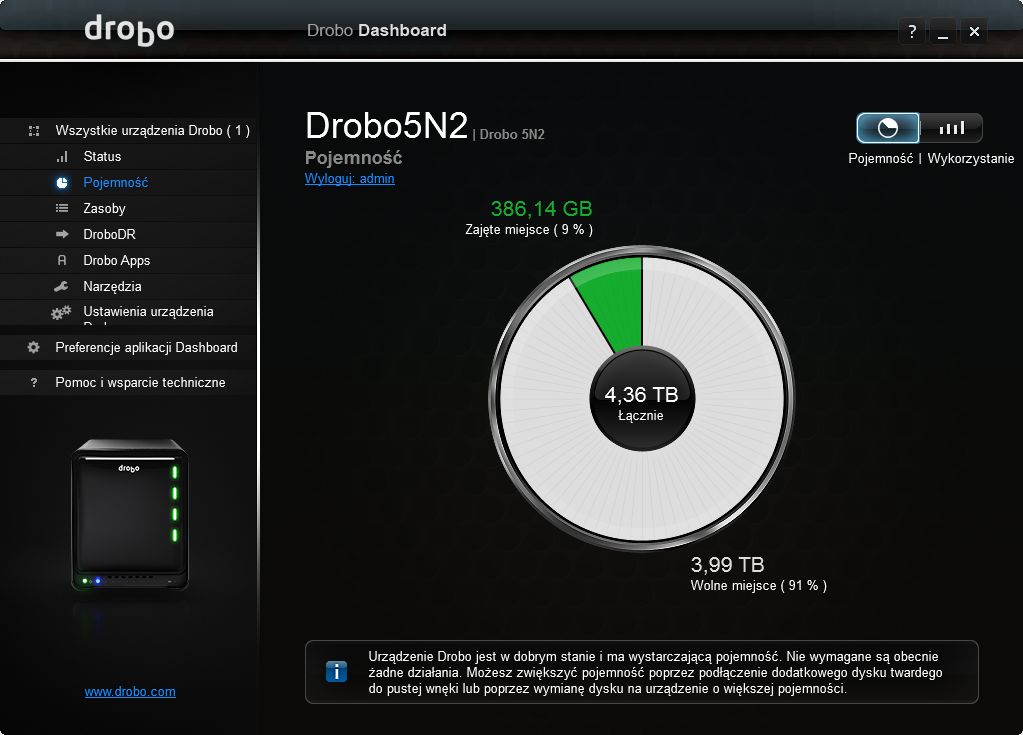Switch to pie chart capacity view
Image resolution: width=1023 pixels, height=735 pixels.
(887, 128)
